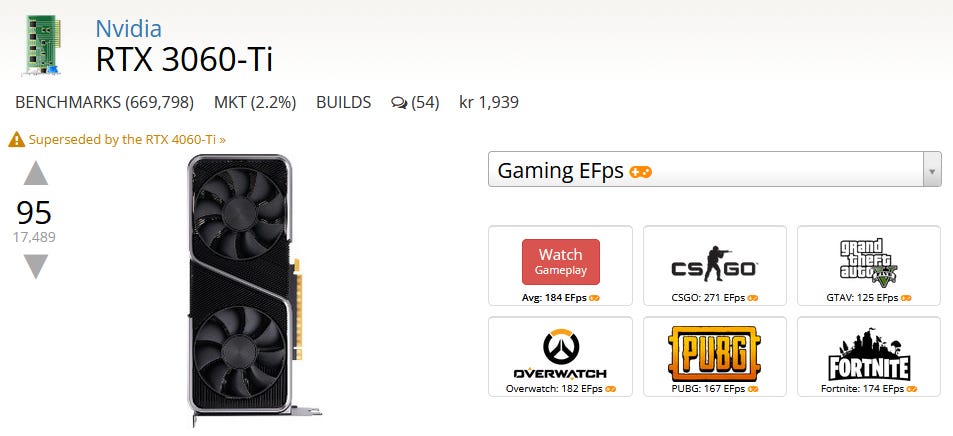Image resolution: width=953 pixels, height=436 pixels.
Task: Follow the Superseded by RTX 4060-Ti link
Action: tap(127, 139)
